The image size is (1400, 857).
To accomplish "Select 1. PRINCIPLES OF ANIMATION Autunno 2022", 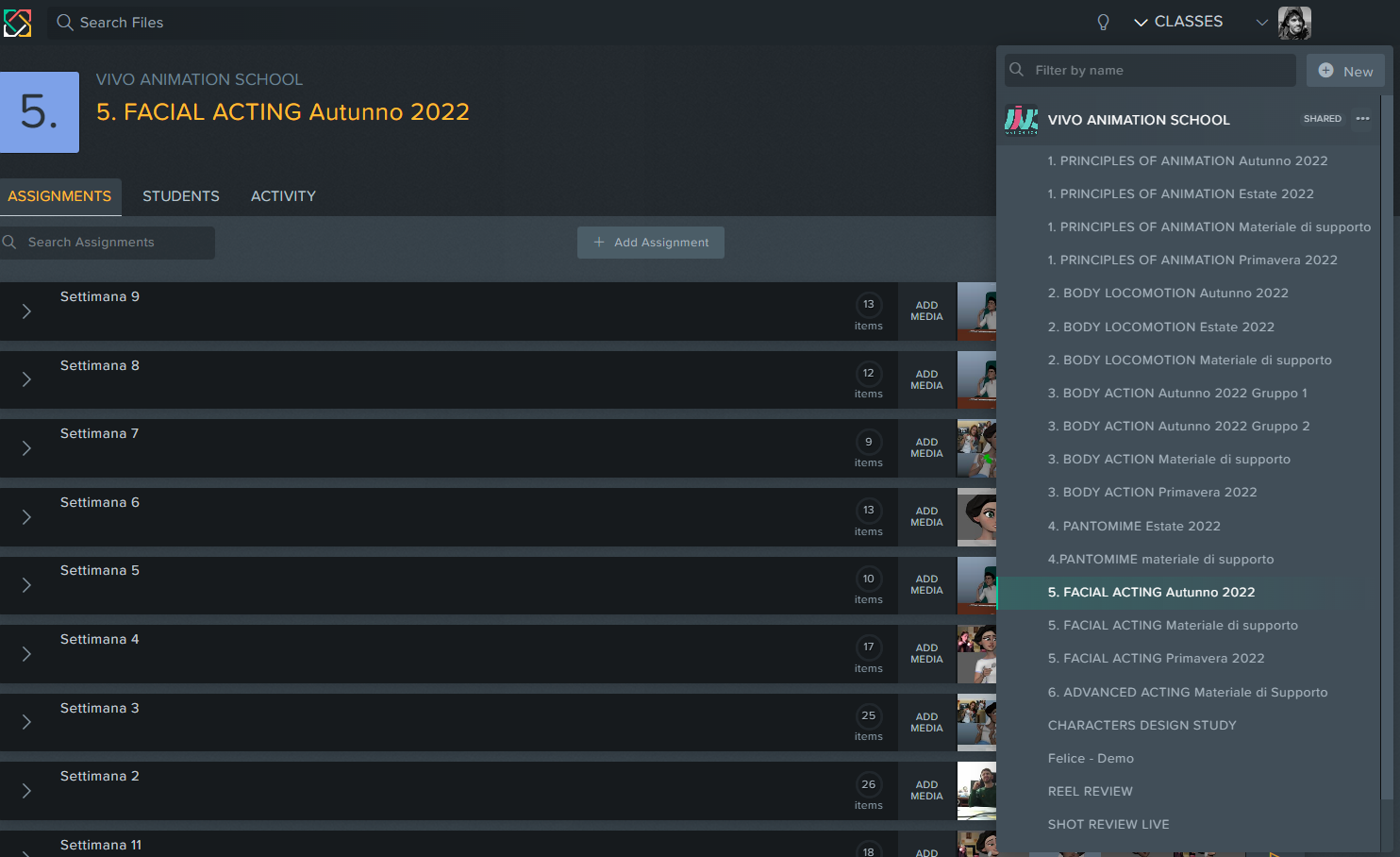I will 1188,161.
